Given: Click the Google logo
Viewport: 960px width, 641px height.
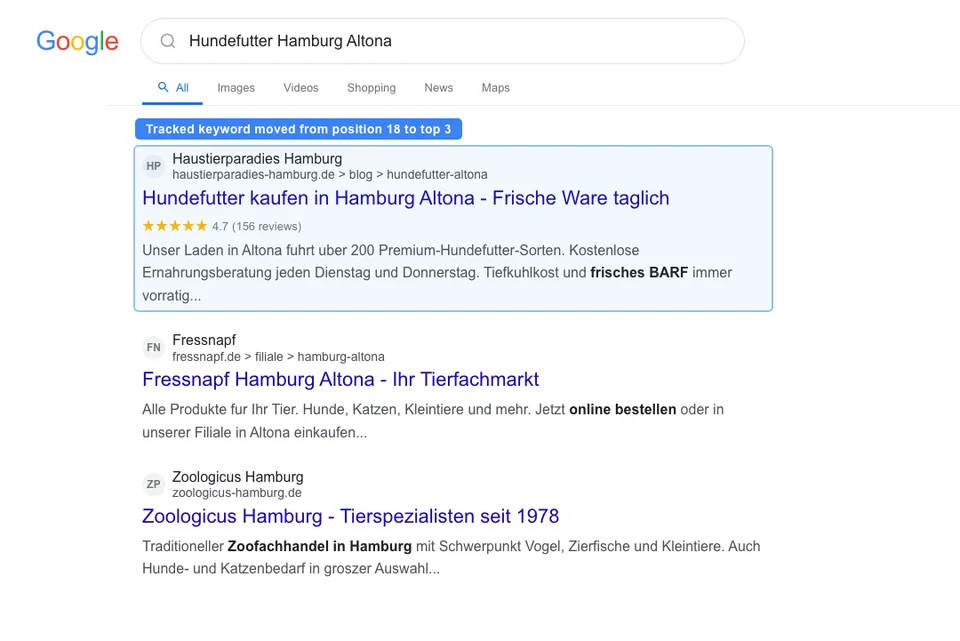Looking at the screenshot, I should pyautogui.click(x=77, y=42).
